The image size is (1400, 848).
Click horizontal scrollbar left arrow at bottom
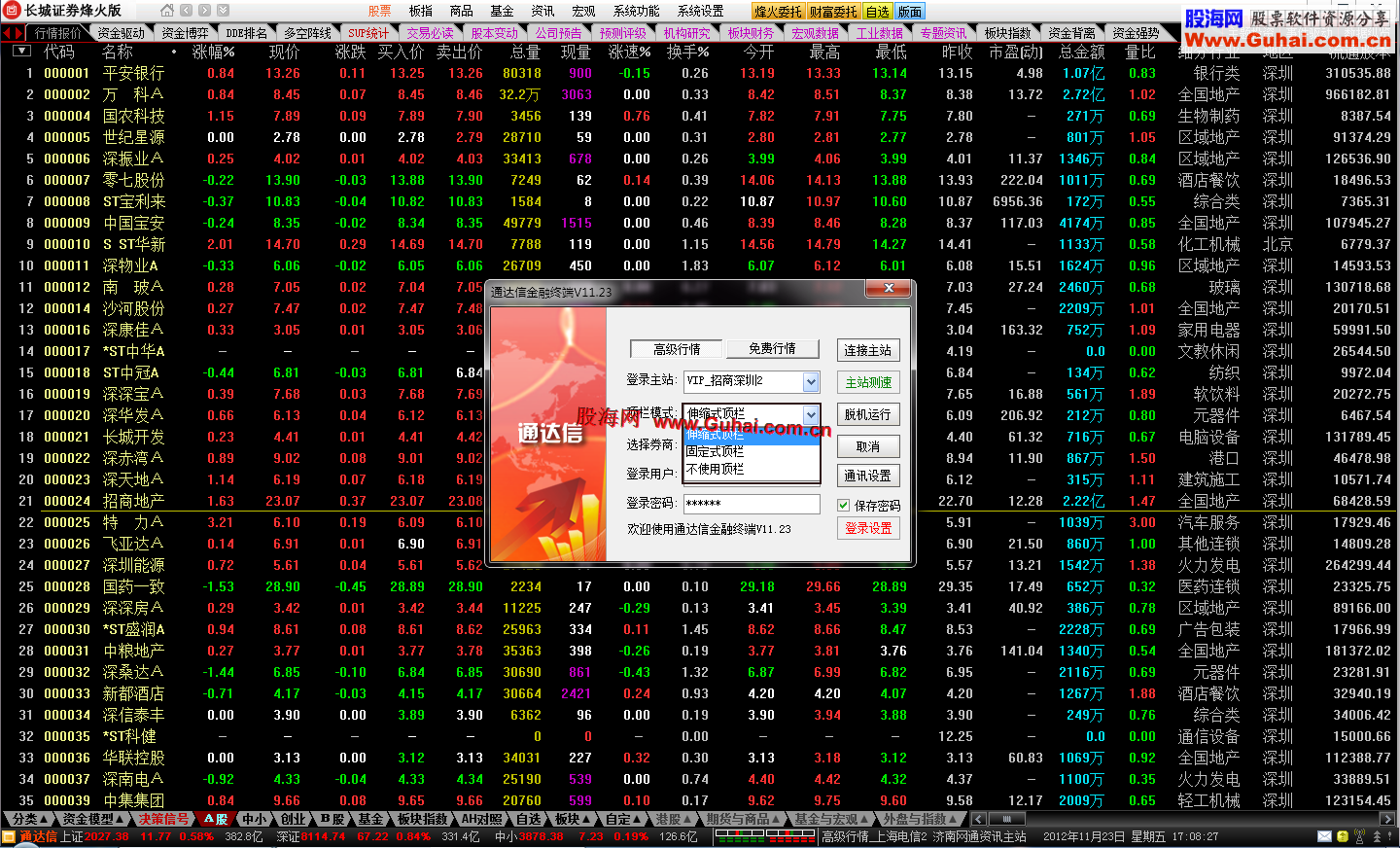978,819
